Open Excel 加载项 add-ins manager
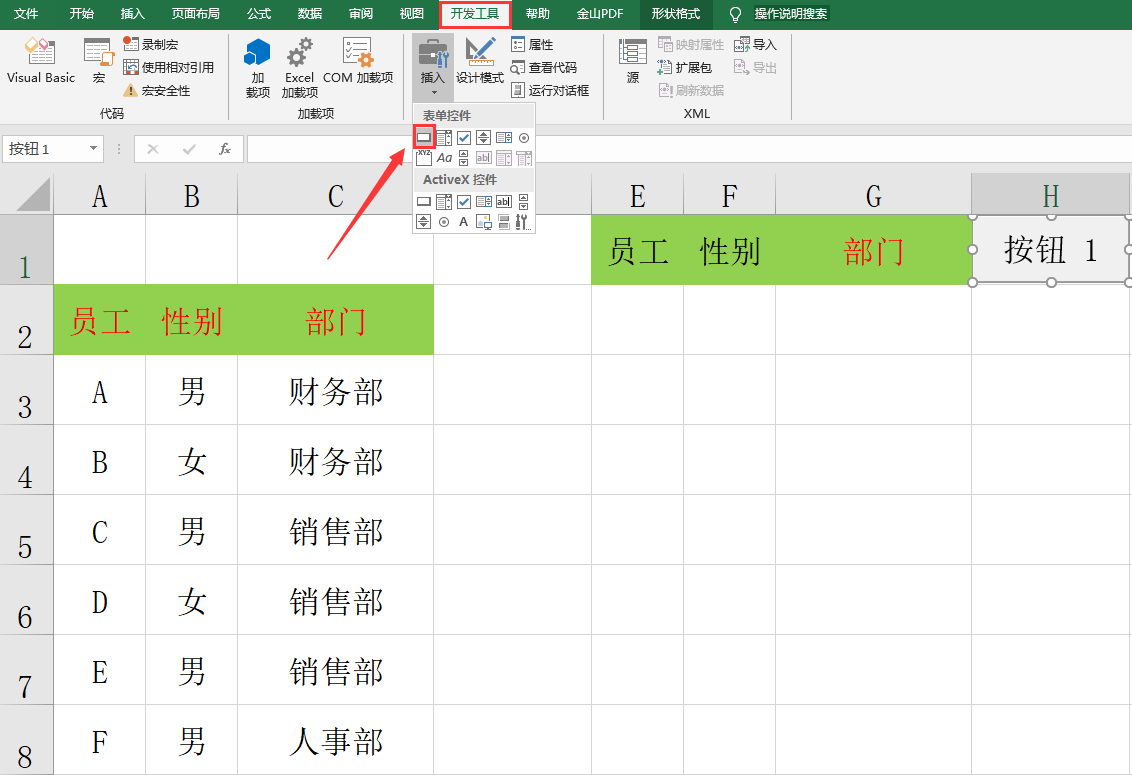The image size is (1132, 775). pos(300,68)
